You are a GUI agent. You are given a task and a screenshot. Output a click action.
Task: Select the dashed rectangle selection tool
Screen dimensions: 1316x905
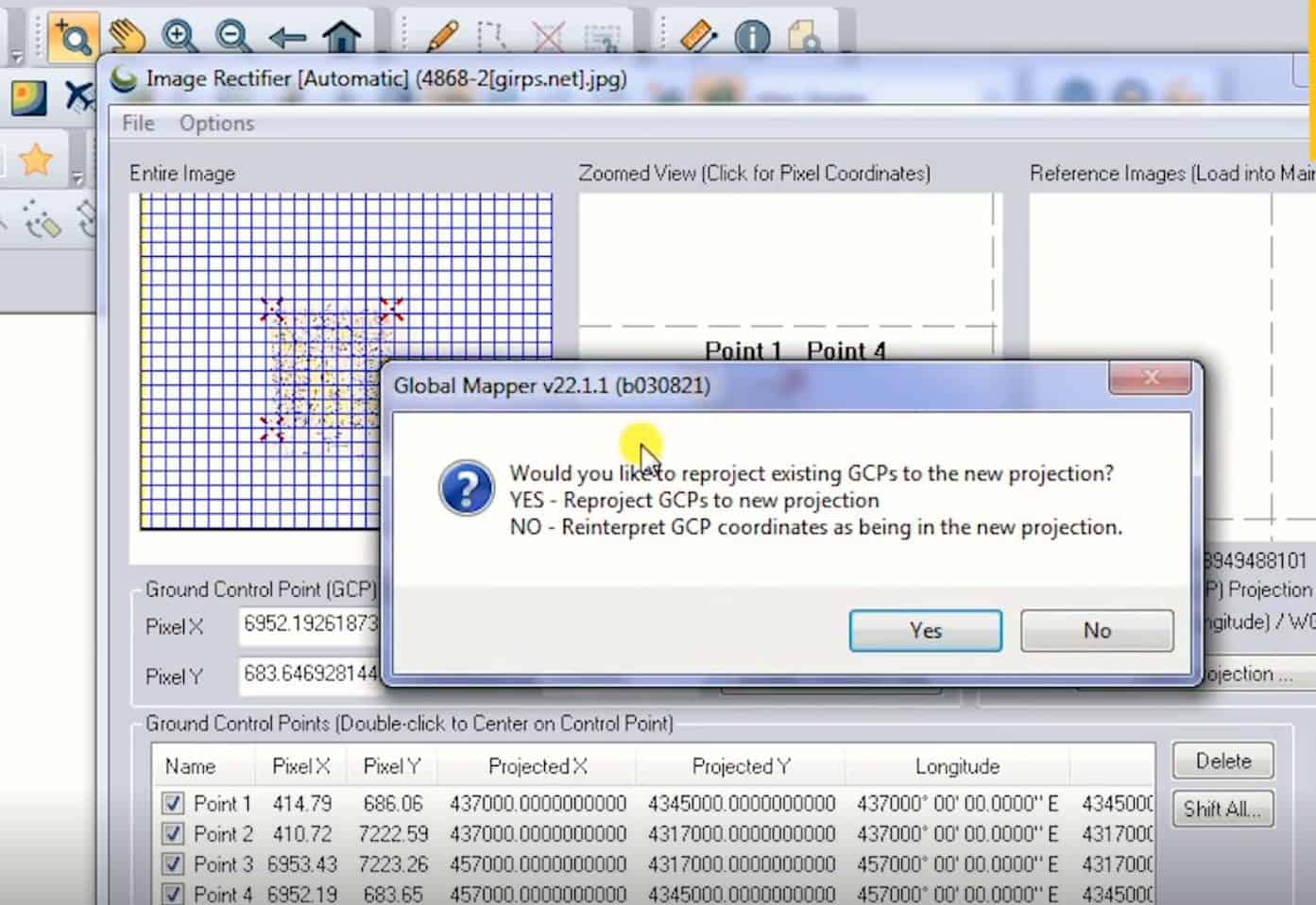pos(602,38)
